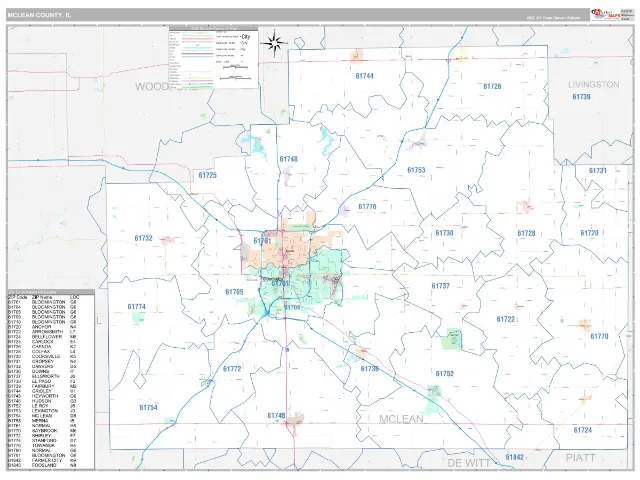Select ZIP label 61728 on the map
This screenshot has width=640, height=480.
pos(526,233)
